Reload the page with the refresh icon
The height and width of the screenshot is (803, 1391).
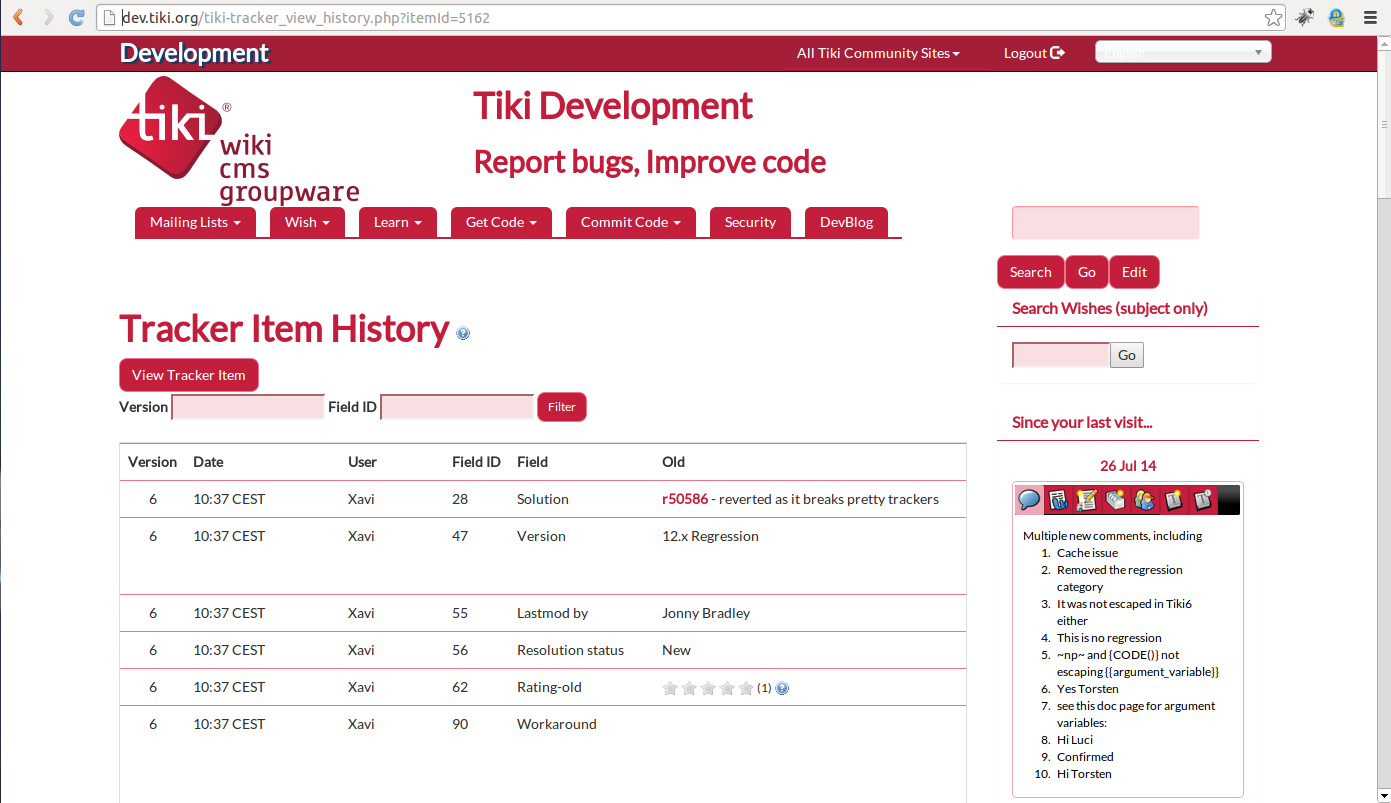77,17
